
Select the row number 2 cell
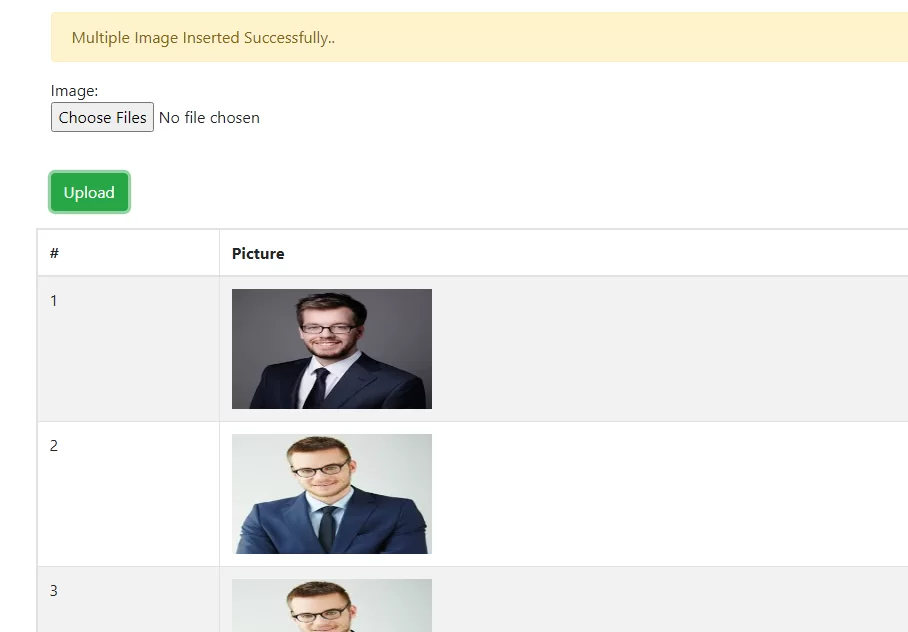tap(129, 494)
